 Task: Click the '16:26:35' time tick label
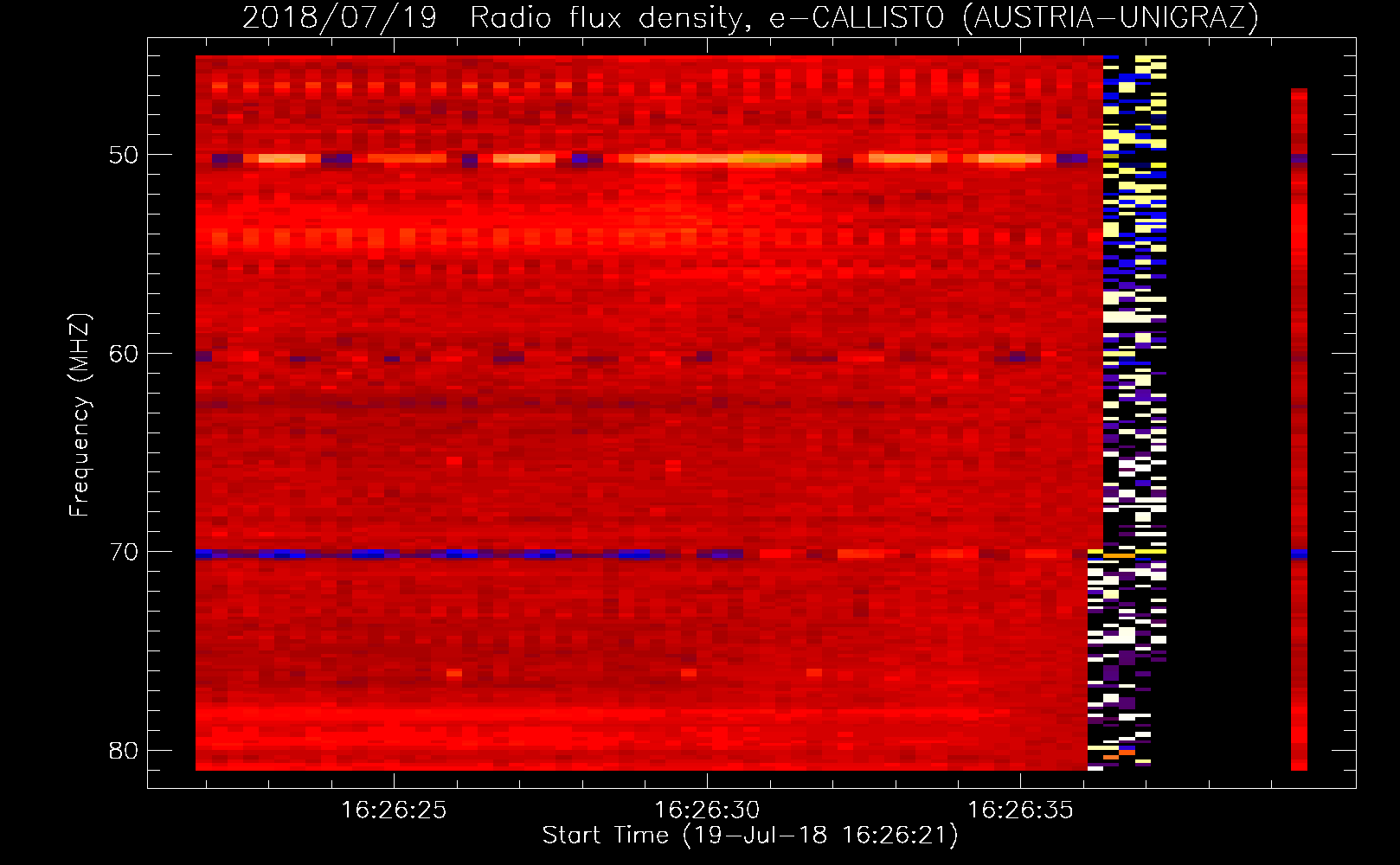[x=1020, y=811]
